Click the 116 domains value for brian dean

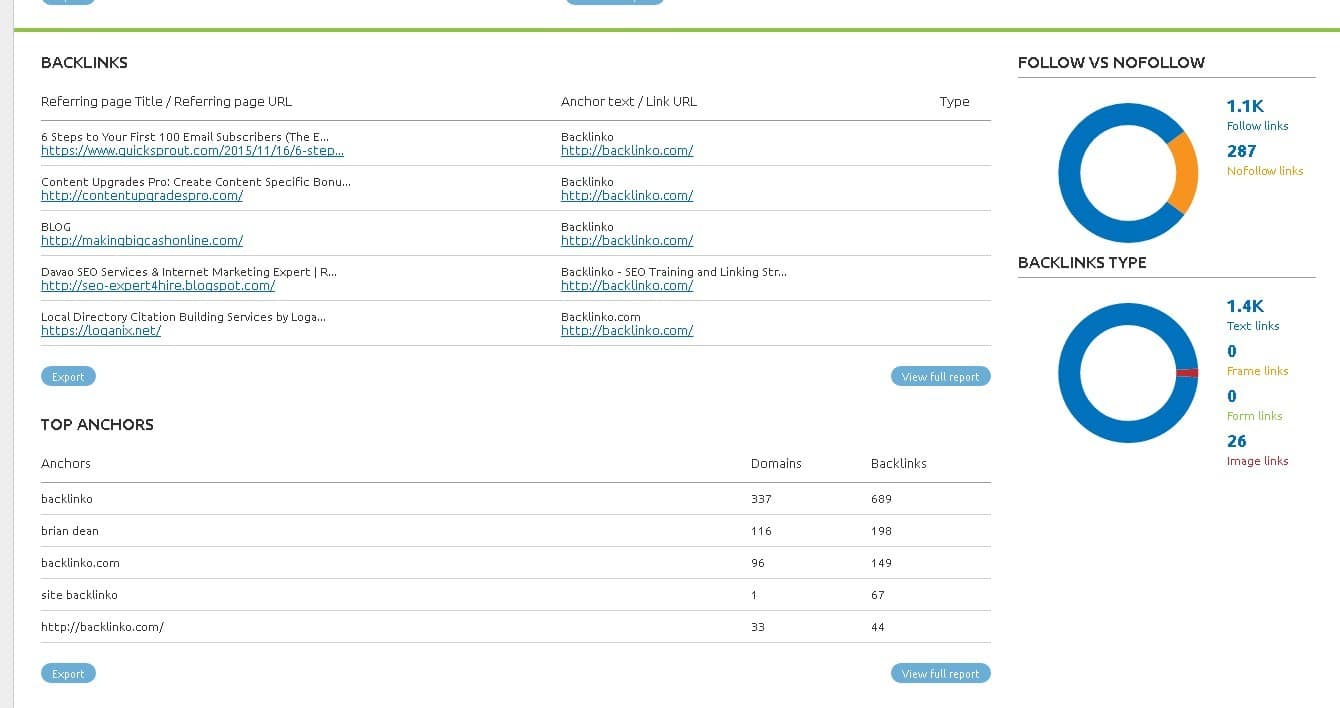coord(761,531)
